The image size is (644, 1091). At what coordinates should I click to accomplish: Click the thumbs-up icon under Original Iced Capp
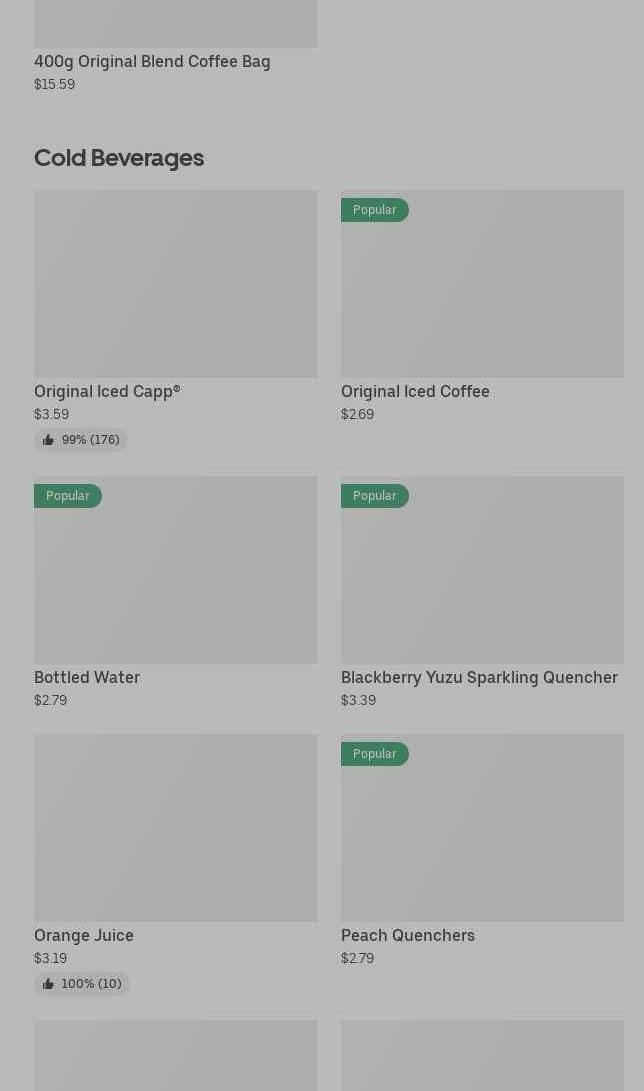[48, 440]
